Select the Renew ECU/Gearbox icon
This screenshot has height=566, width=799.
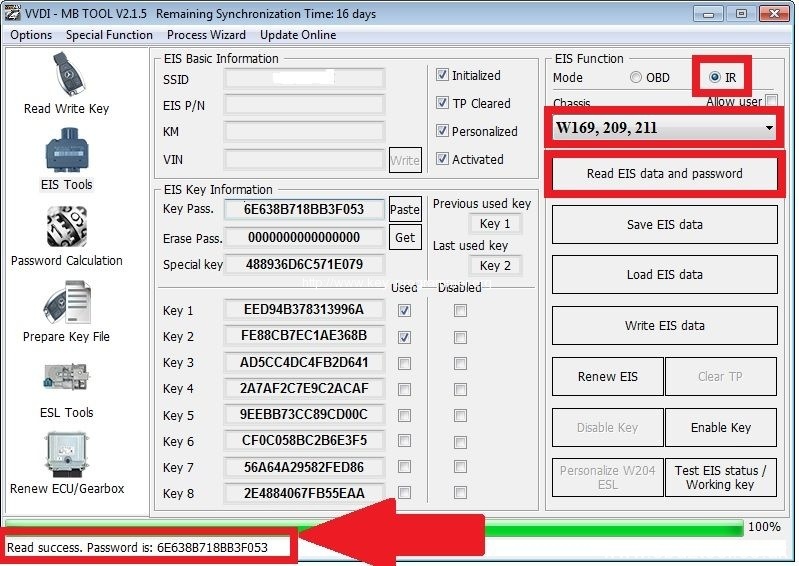click(66, 455)
